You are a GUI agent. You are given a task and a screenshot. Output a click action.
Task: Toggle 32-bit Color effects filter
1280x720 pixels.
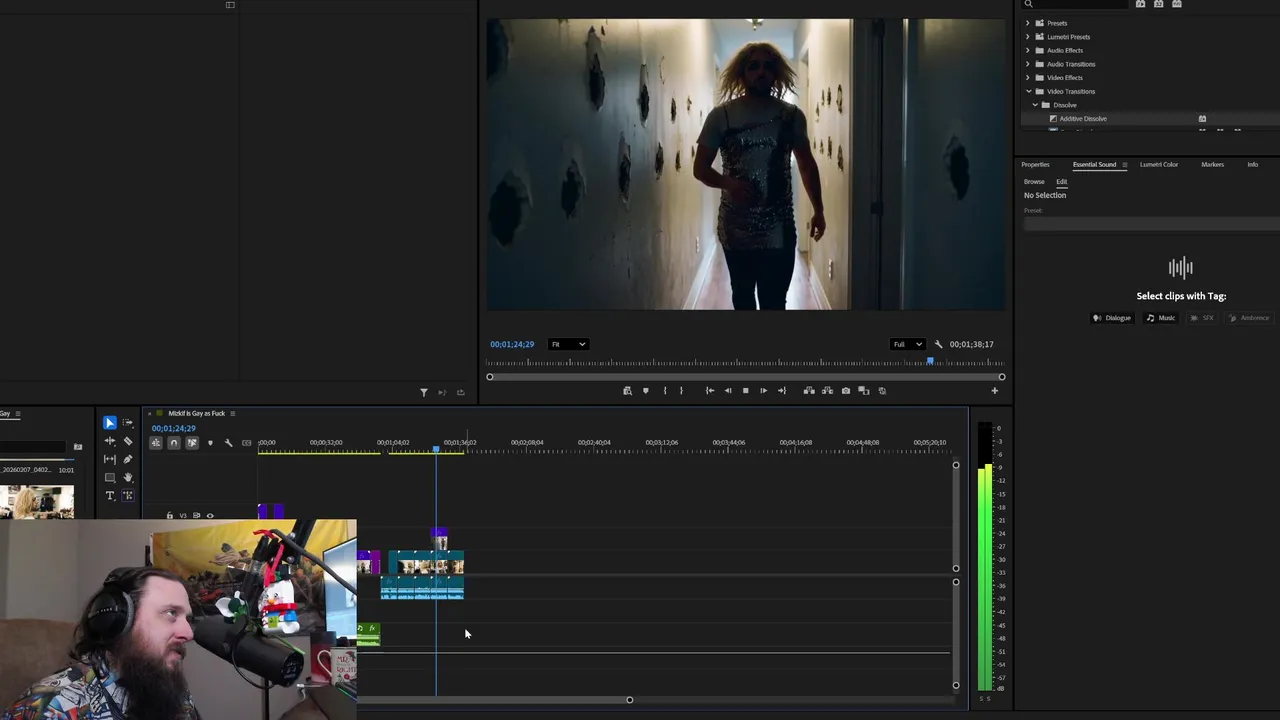(1159, 4)
